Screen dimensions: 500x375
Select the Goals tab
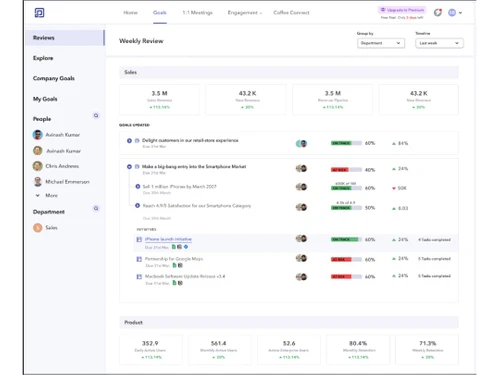[x=160, y=13]
